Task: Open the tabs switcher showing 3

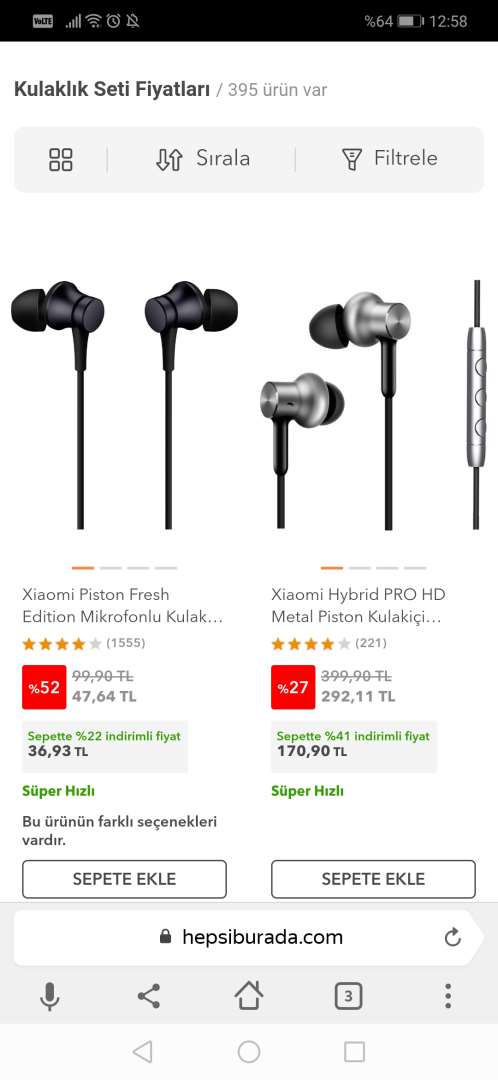Action: (349, 996)
